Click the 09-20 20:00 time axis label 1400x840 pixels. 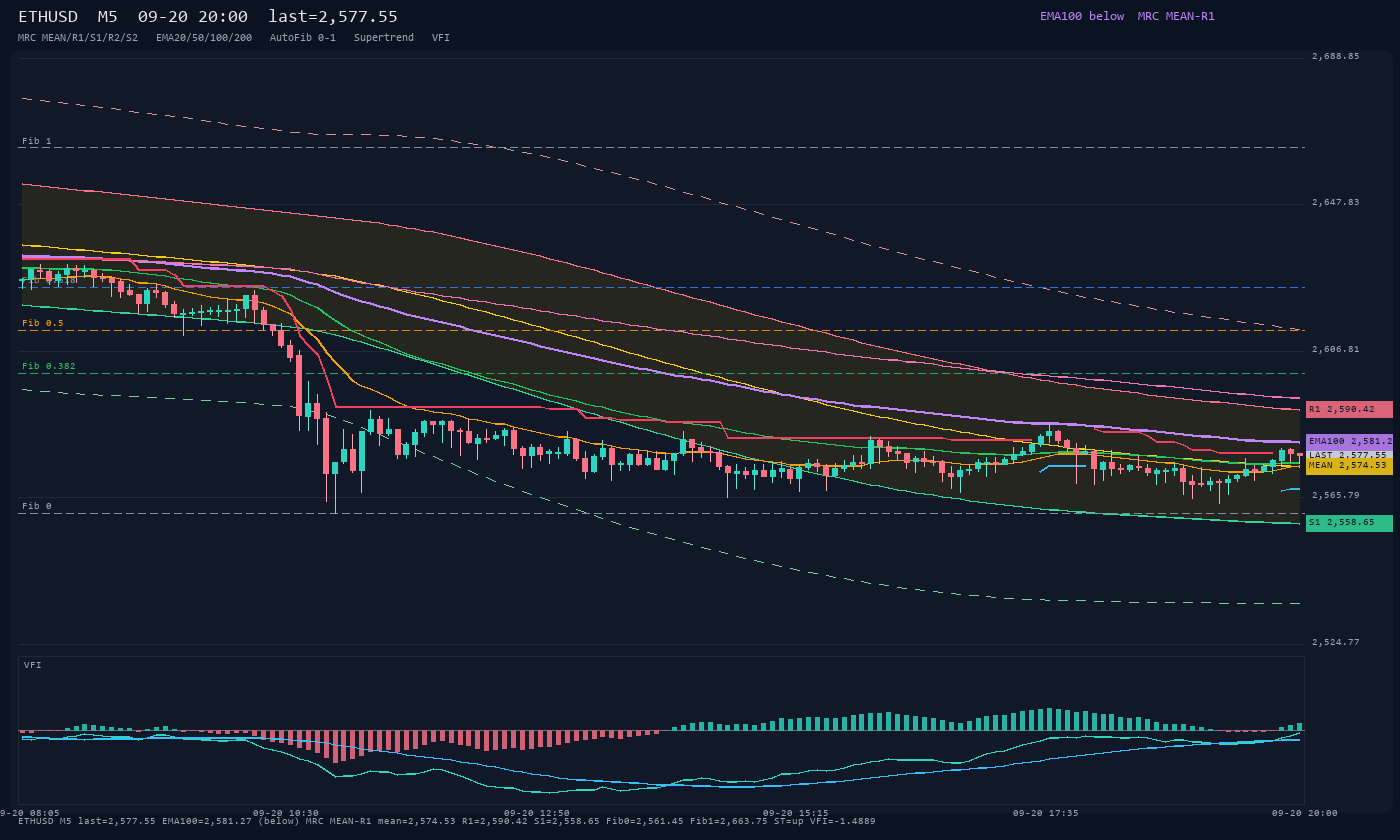tap(1305, 813)
